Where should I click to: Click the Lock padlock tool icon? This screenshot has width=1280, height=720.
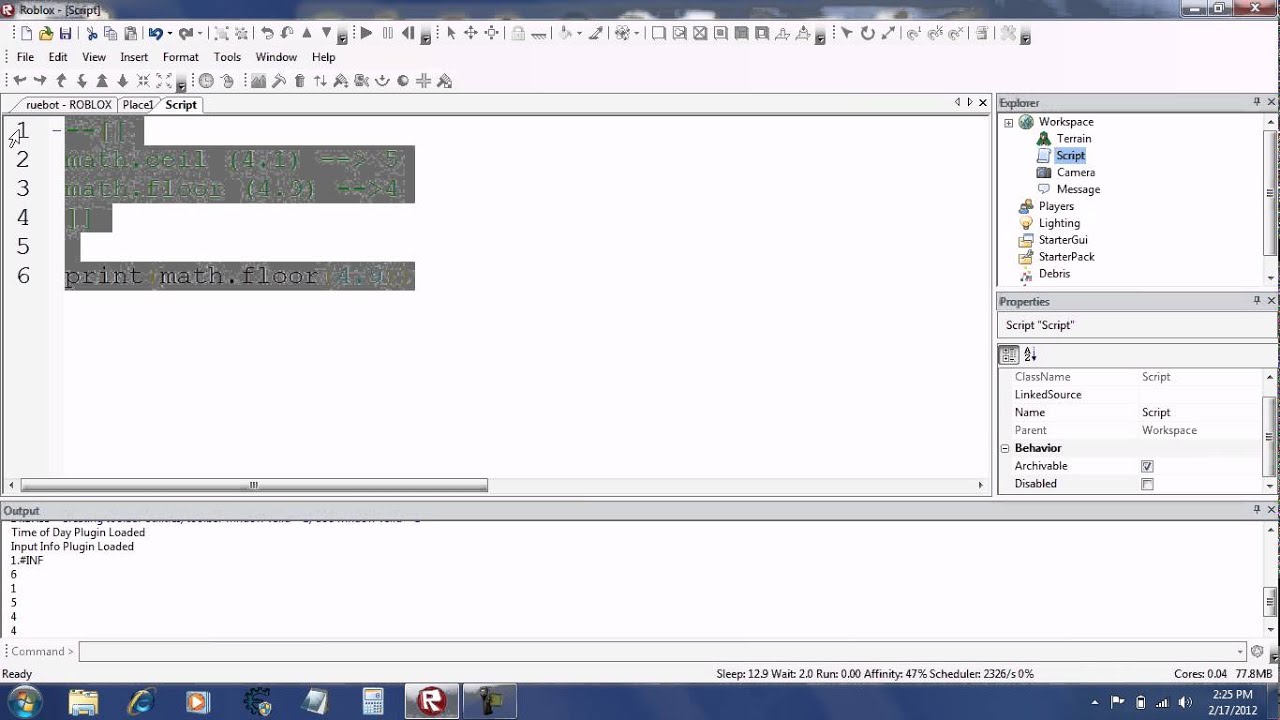[518, 33]
